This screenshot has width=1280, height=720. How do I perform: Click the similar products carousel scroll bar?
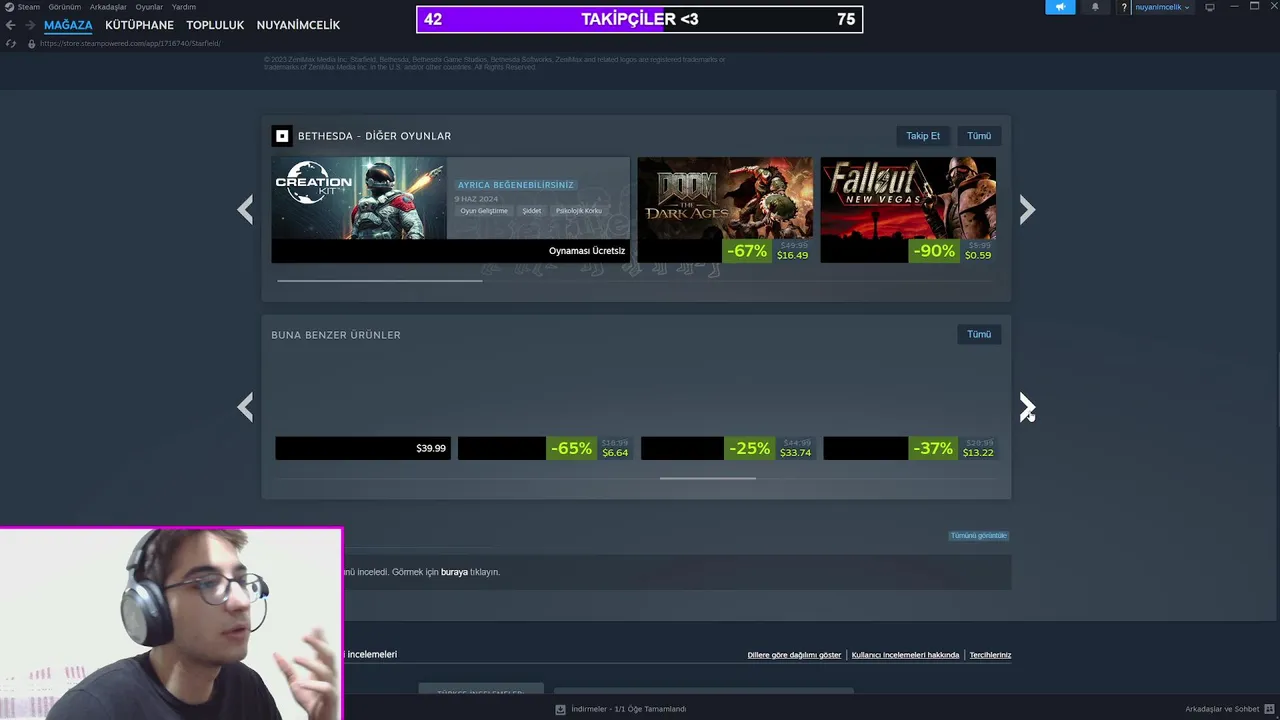708,479
